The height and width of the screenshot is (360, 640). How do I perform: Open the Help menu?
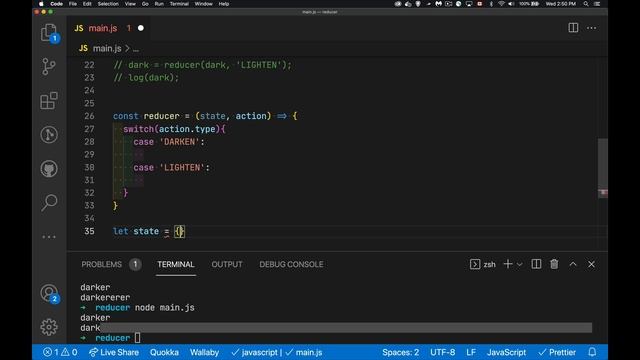click(x=224, y=4)
